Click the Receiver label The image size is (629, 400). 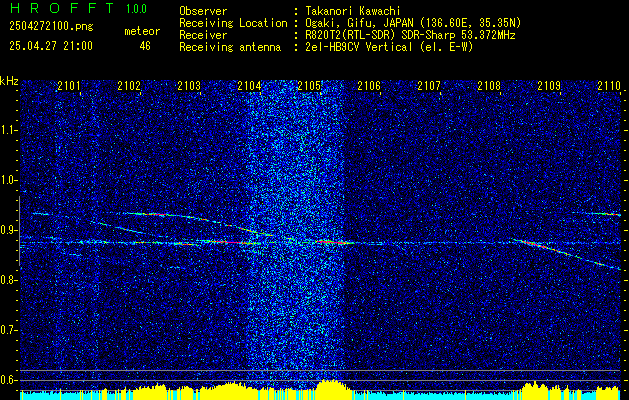click(x=203, y=35)
